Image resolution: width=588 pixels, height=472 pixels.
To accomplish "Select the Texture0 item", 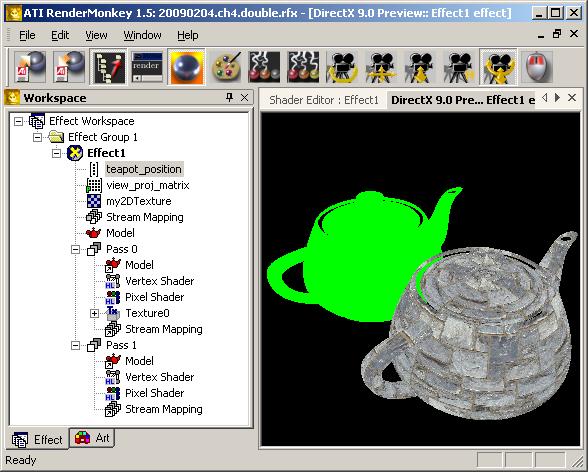I will pos(147,313).
